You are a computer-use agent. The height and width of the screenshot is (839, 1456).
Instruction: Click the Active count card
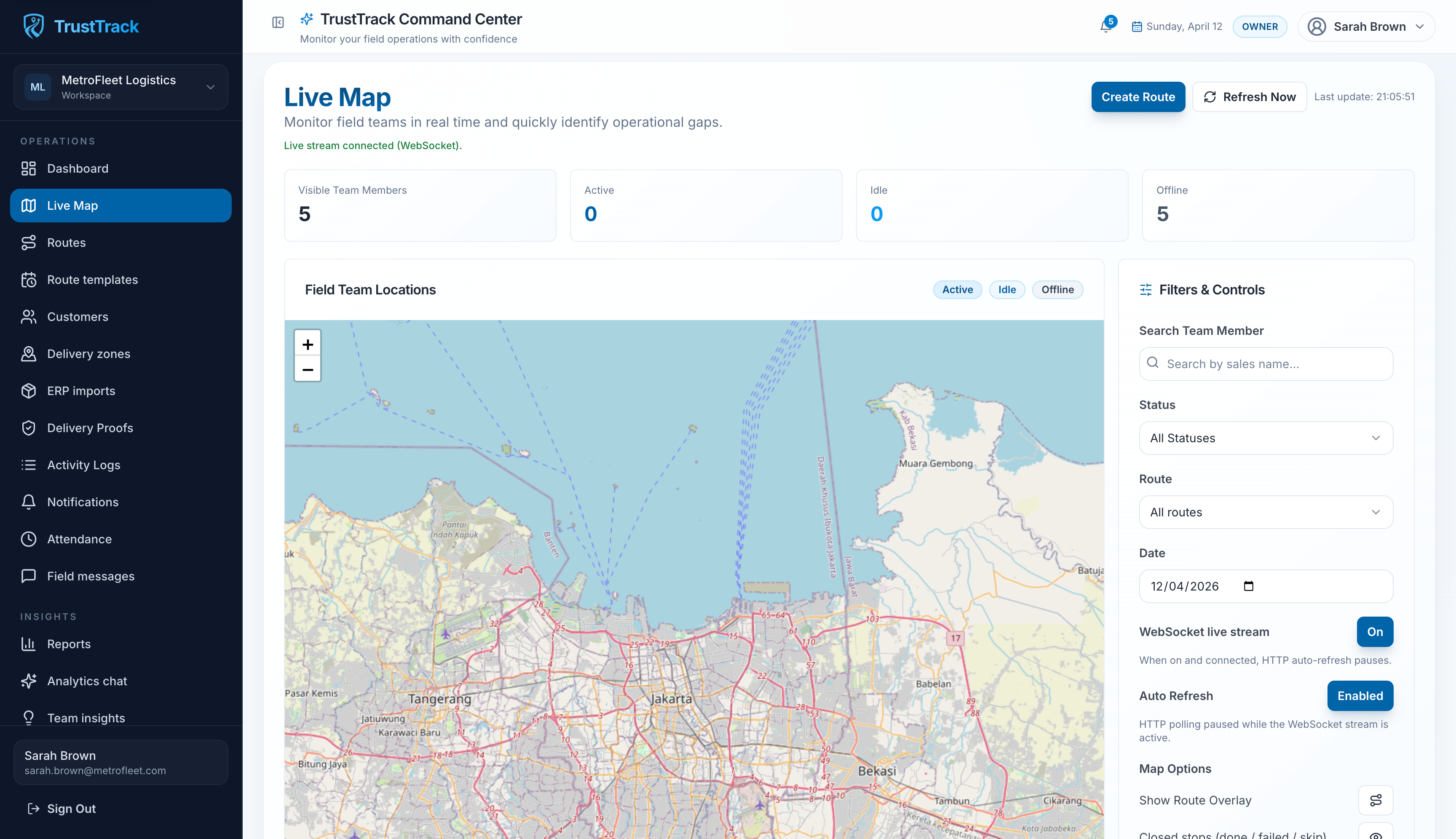click(x=706, y=205)
